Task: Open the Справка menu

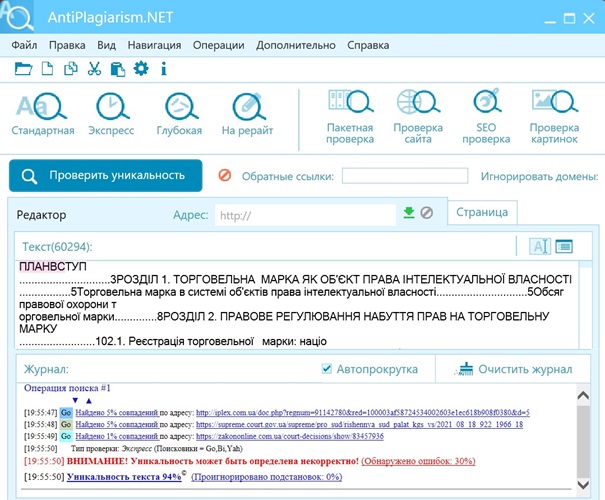Action: click(x=368, y=45)
